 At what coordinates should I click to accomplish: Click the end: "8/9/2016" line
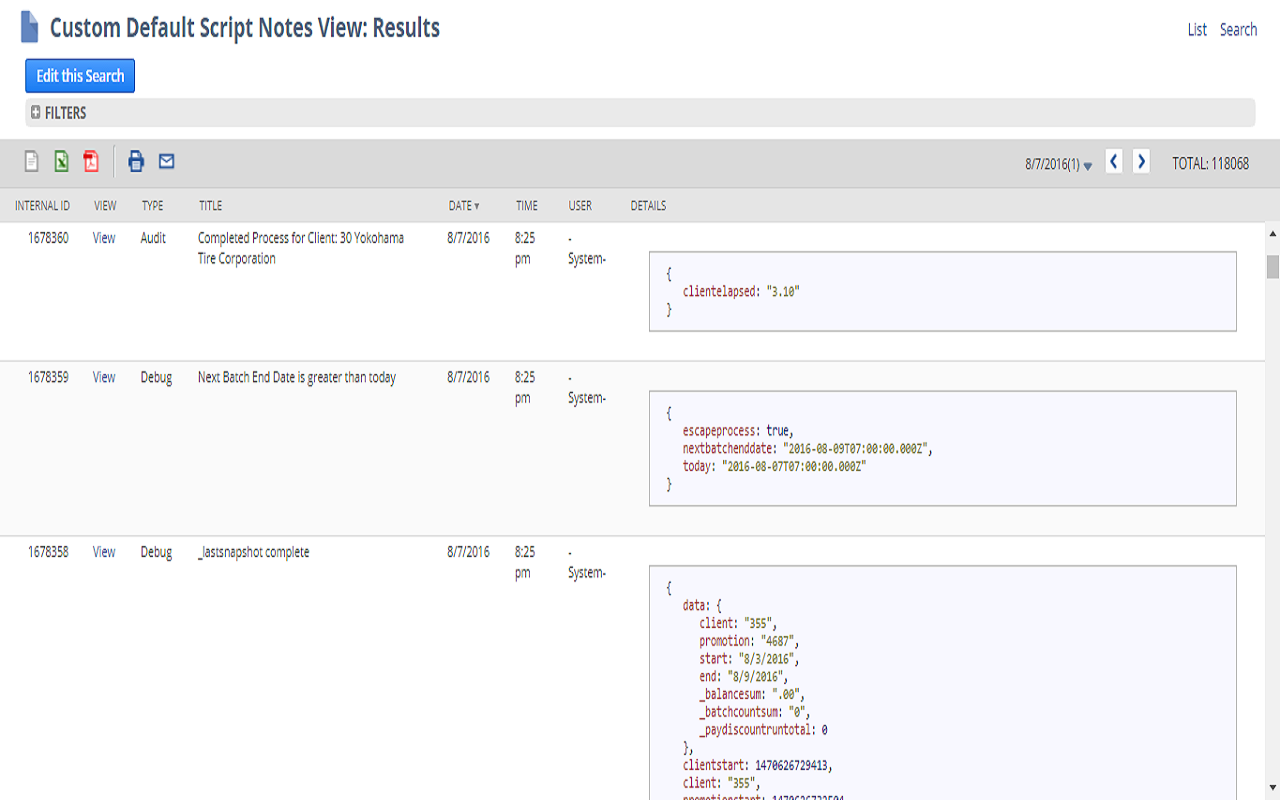pyautogui.click(x=743, y=677)
